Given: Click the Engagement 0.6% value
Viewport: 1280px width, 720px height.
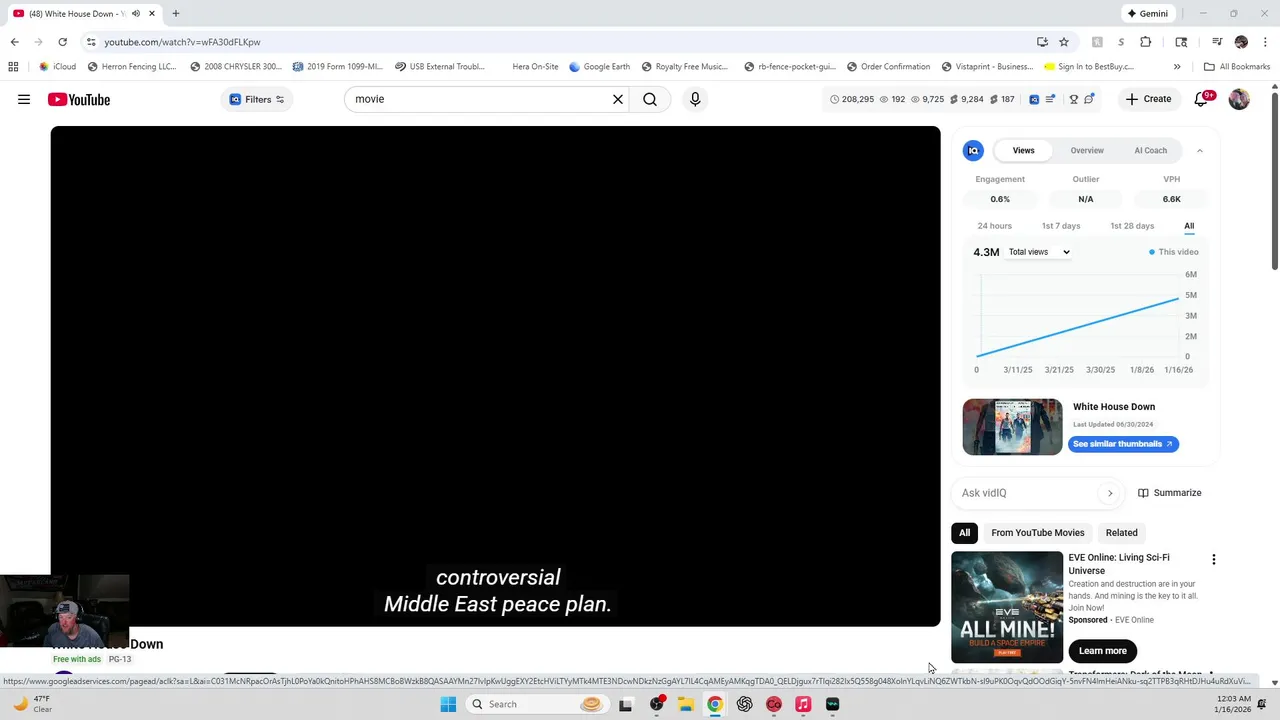Looking at the screenshot, I should [x=1000, y=199].
